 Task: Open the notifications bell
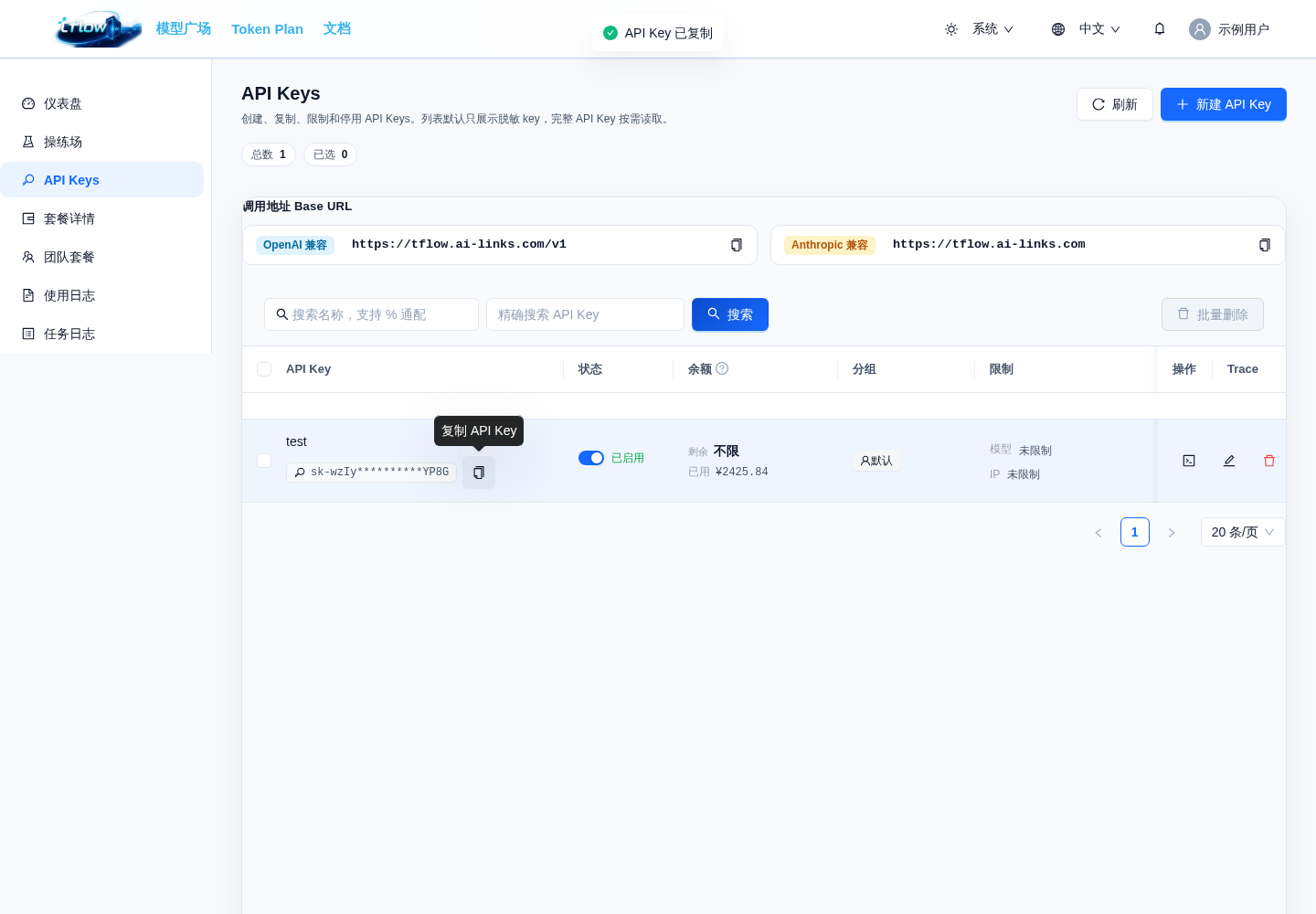(1160, 29)
